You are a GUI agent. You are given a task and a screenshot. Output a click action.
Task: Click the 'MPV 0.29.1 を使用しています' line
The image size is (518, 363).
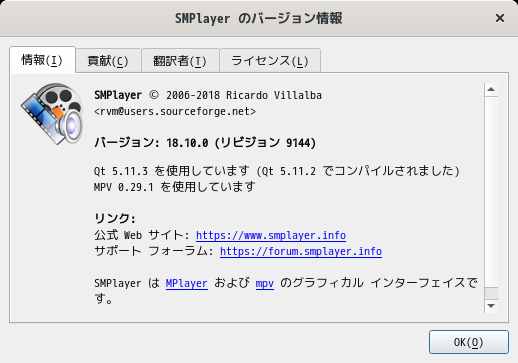(x=175, y=187)
